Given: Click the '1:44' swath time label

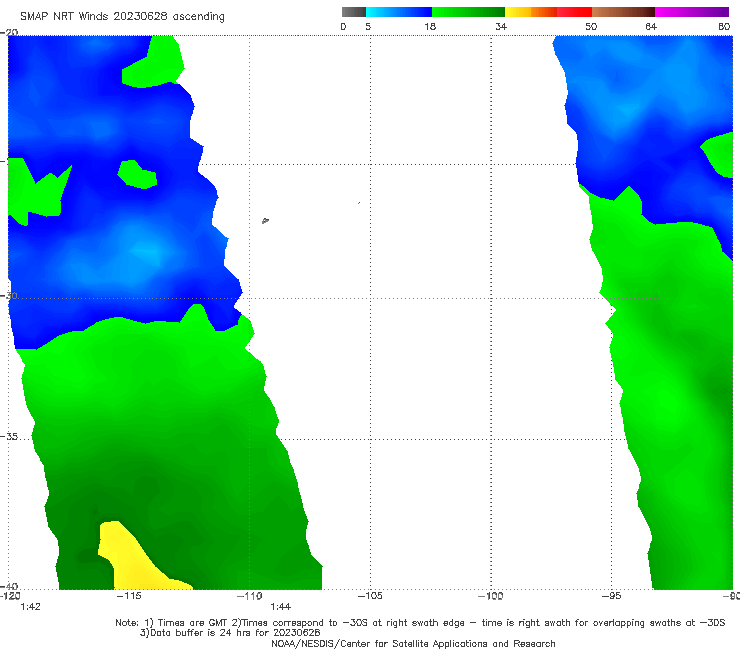Looking at the screenshot, I should pos(281,607).
